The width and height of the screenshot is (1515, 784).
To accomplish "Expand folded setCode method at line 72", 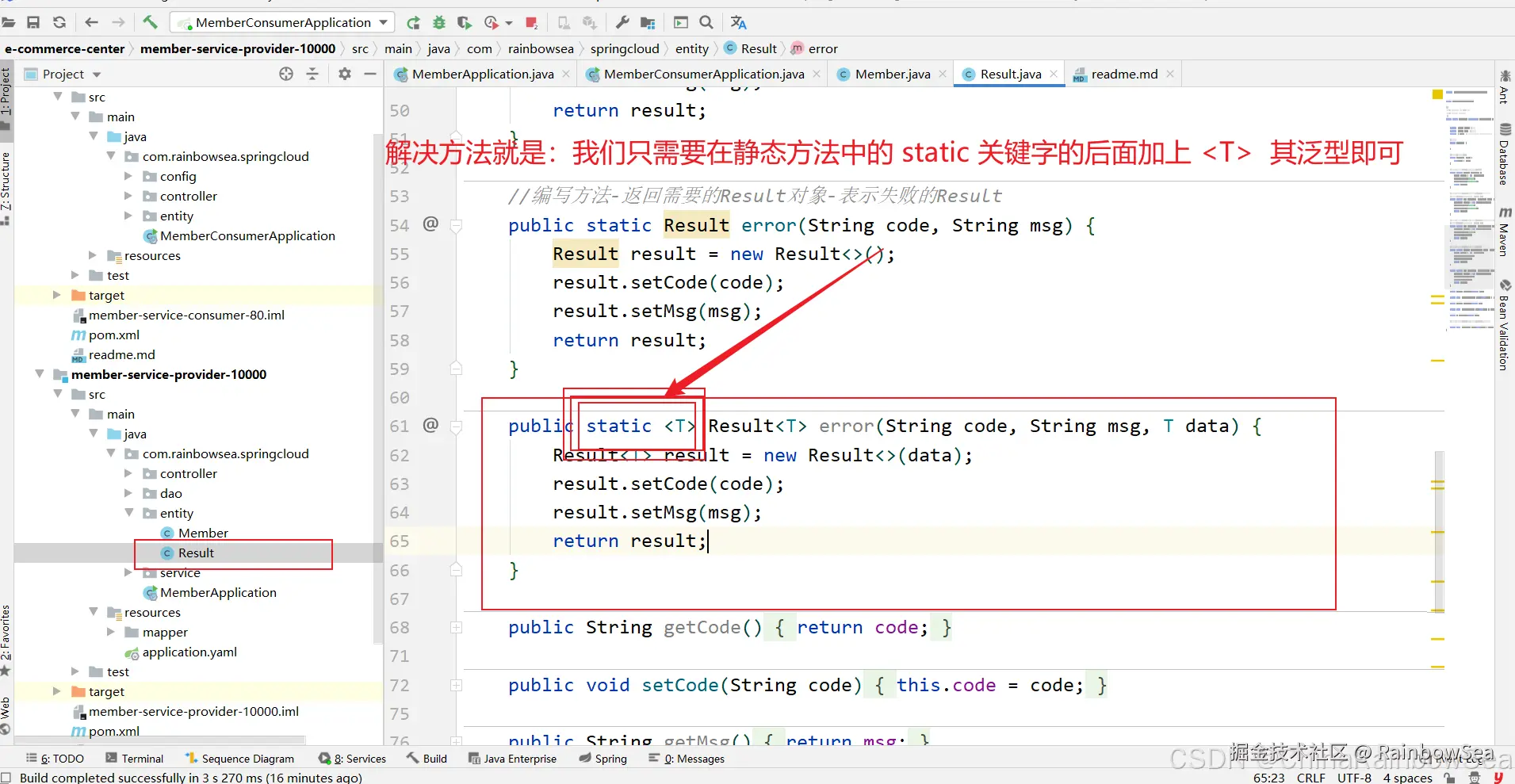I will click(457, 686).
